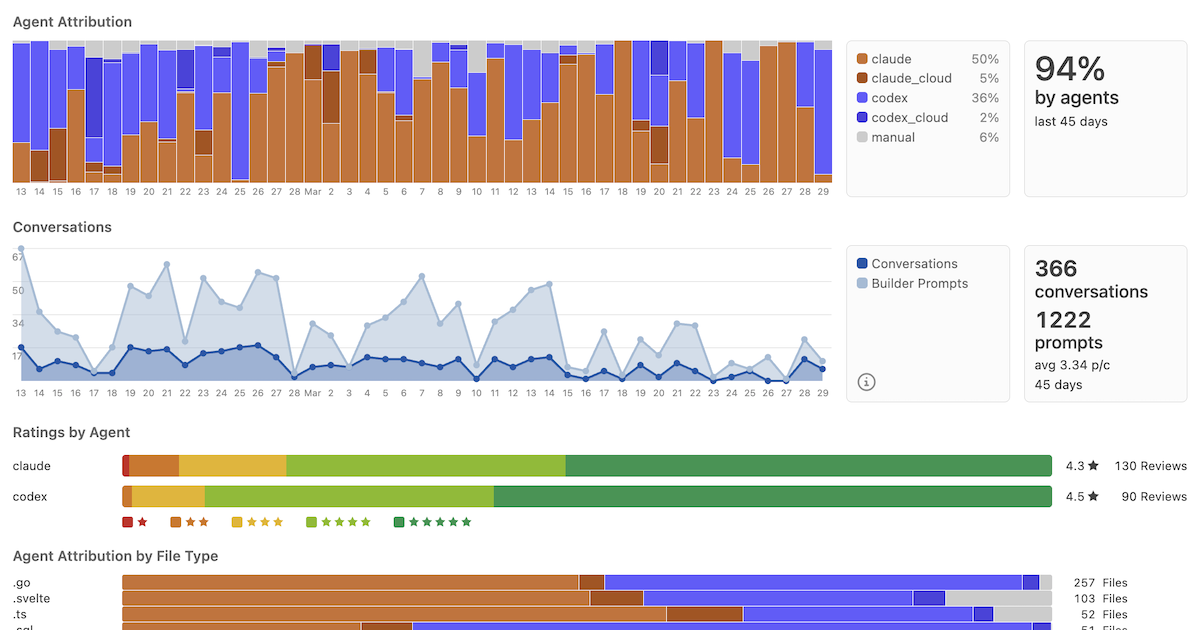Click the "Ratings by Agent" heading
The image size is (1200, 630).
pyautogui.click(x=71, y=432)
